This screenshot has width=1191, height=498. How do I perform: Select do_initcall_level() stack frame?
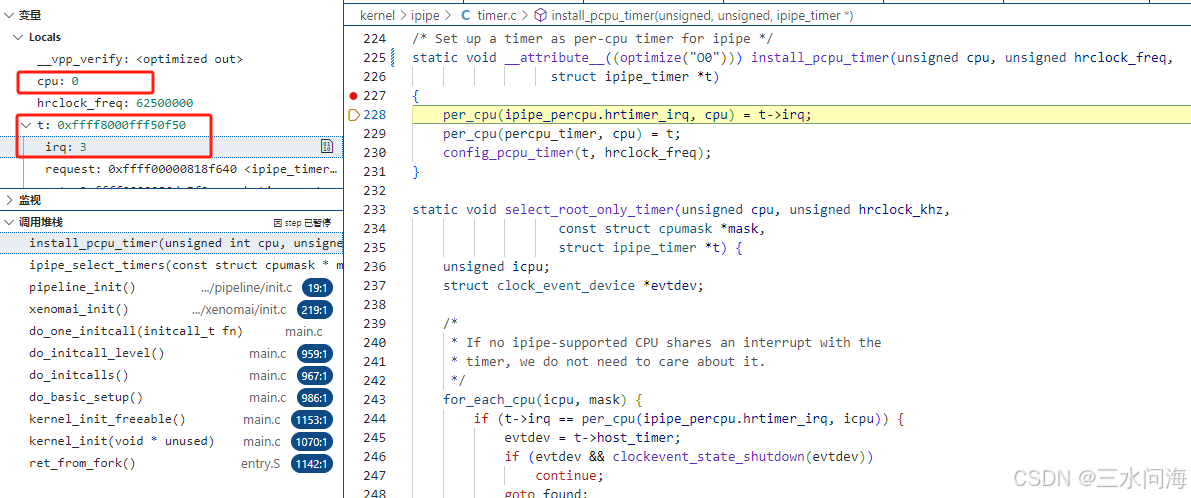click(x=172, y=353)
